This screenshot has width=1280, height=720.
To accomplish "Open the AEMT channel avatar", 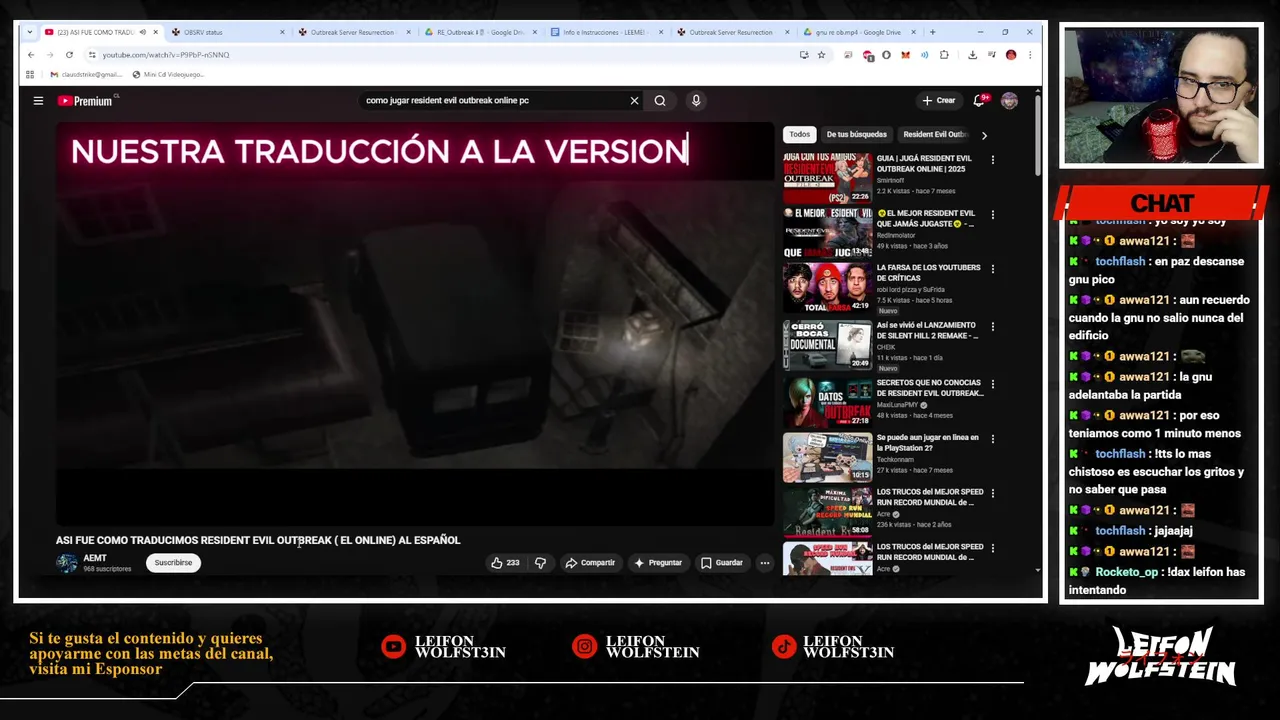I will tap(67, 563).
